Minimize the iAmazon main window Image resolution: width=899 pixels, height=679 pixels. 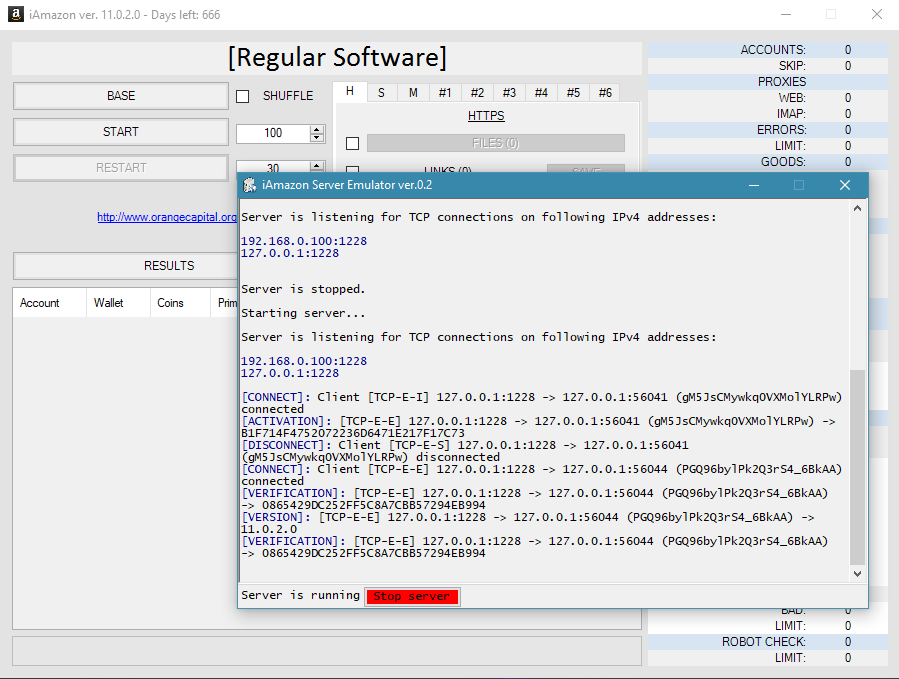coord(786,14)
